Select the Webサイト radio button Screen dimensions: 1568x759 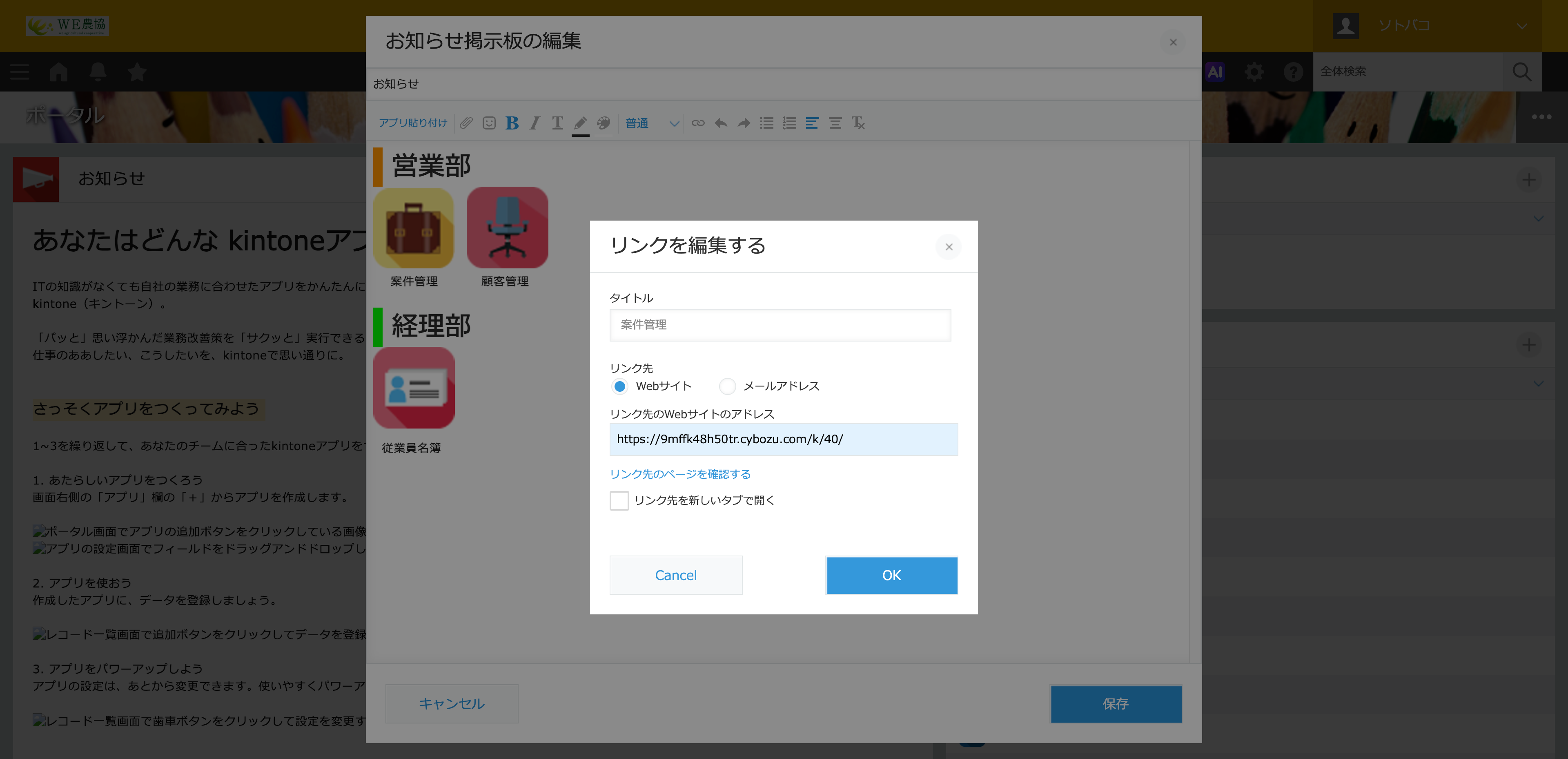coord(620,386)
